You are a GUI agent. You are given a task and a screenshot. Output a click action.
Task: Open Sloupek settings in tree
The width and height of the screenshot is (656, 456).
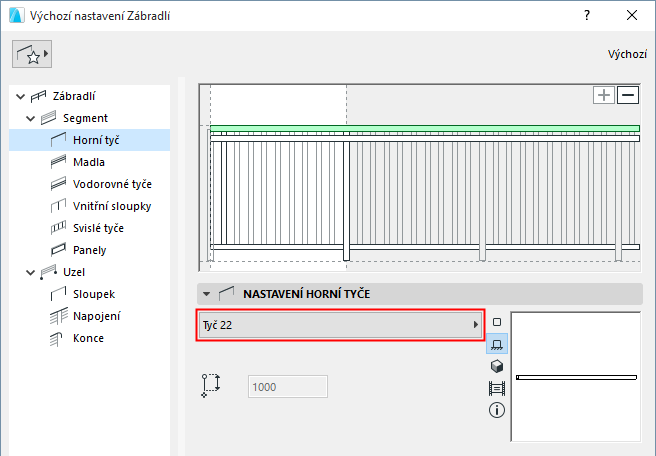coord(94,294)
